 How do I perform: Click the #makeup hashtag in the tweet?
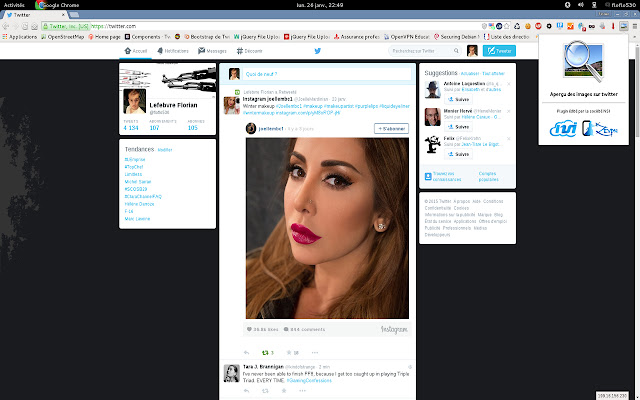click(x=312, y=106)
